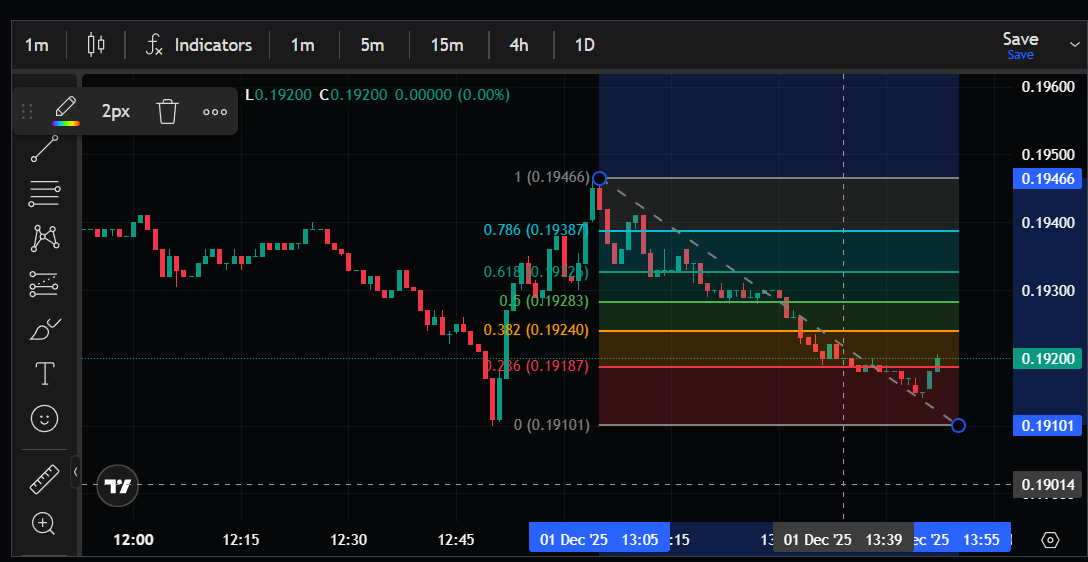Image resolution: width=1088 pixels, height=562 pixels.
Task: Click the 12:00 time axis label
Action: [133, 540]
